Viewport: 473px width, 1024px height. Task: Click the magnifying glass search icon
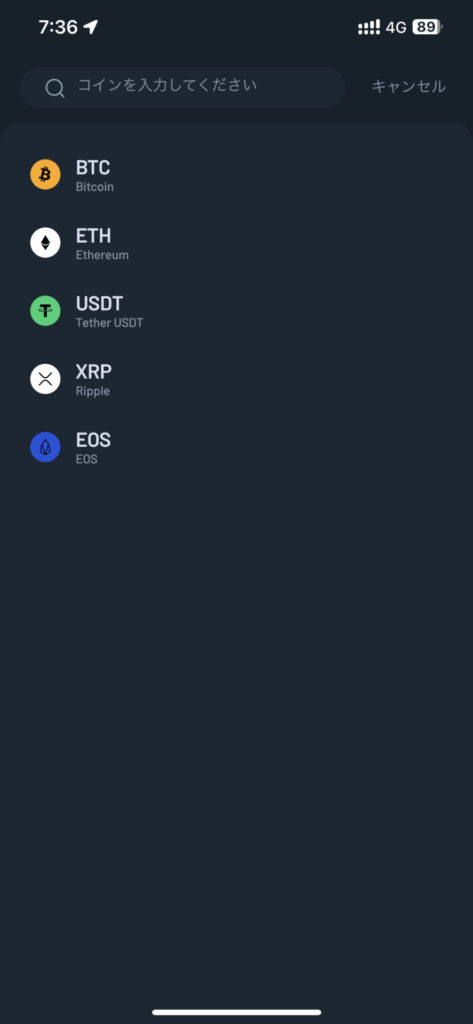[x=55, y=88]
